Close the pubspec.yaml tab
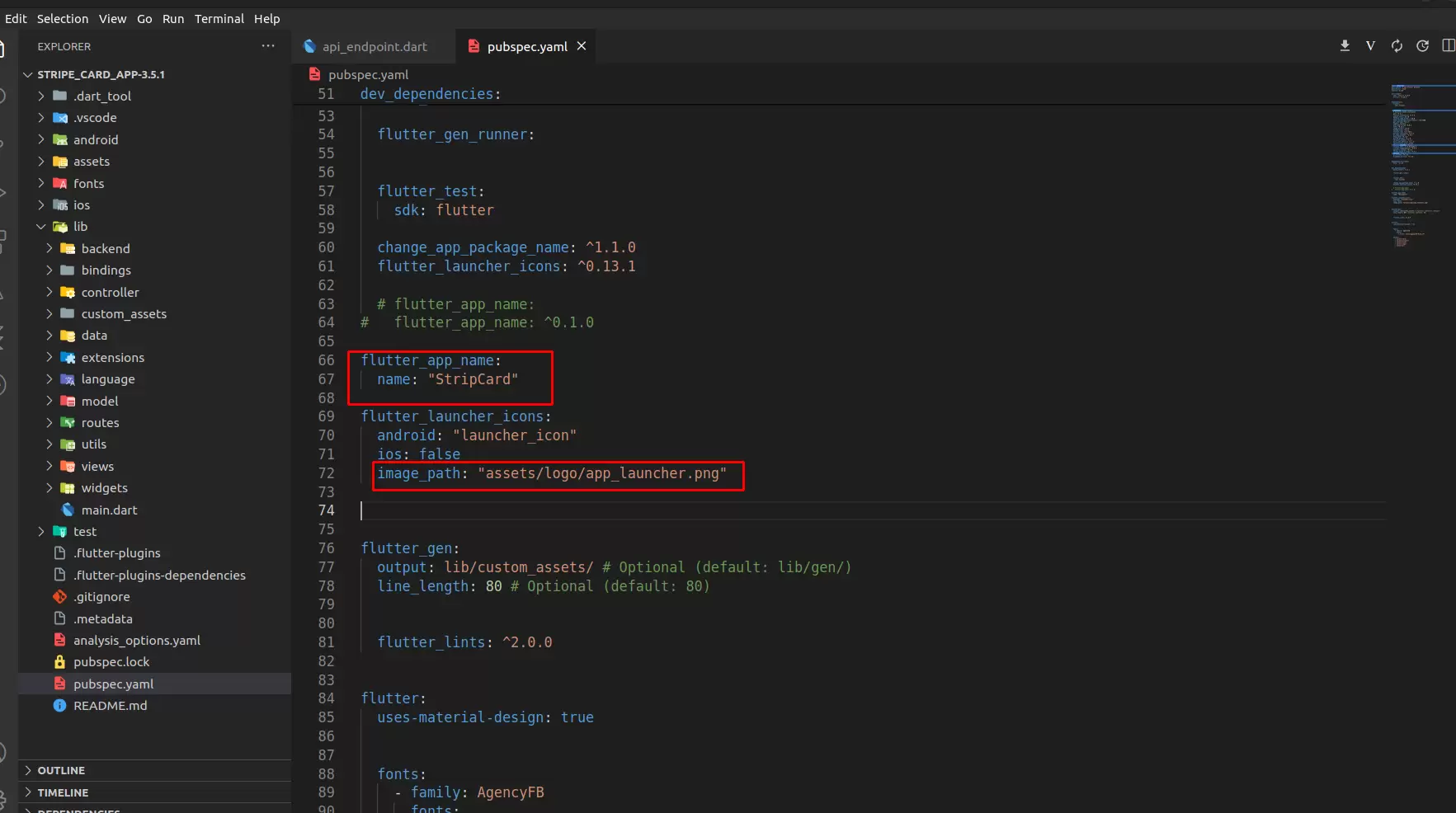This screenshot has height=813, width=1456. point(582,46)
